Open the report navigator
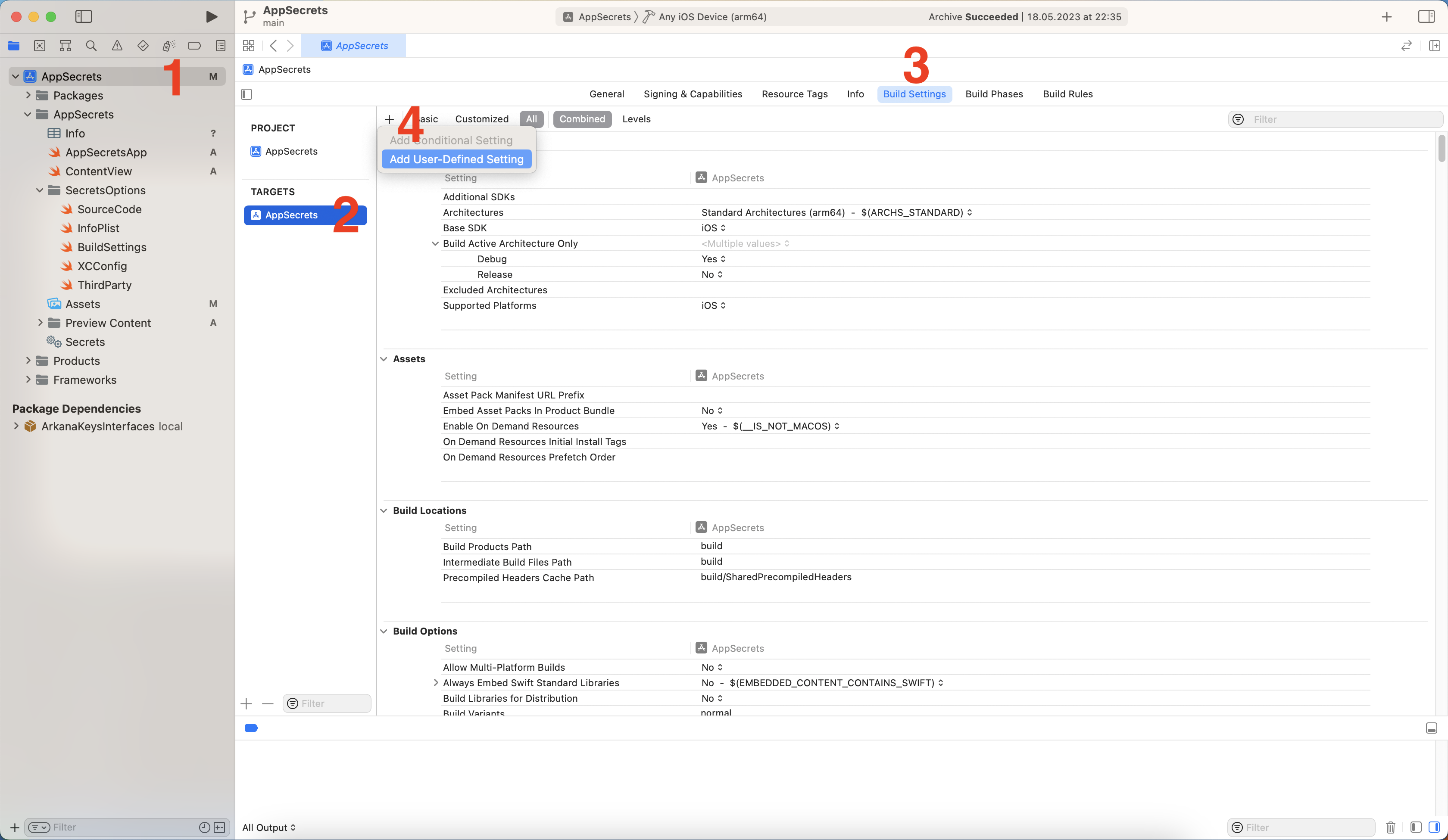Image resolution: width=1448 pixels, height=840 pixels. (221, 46)
